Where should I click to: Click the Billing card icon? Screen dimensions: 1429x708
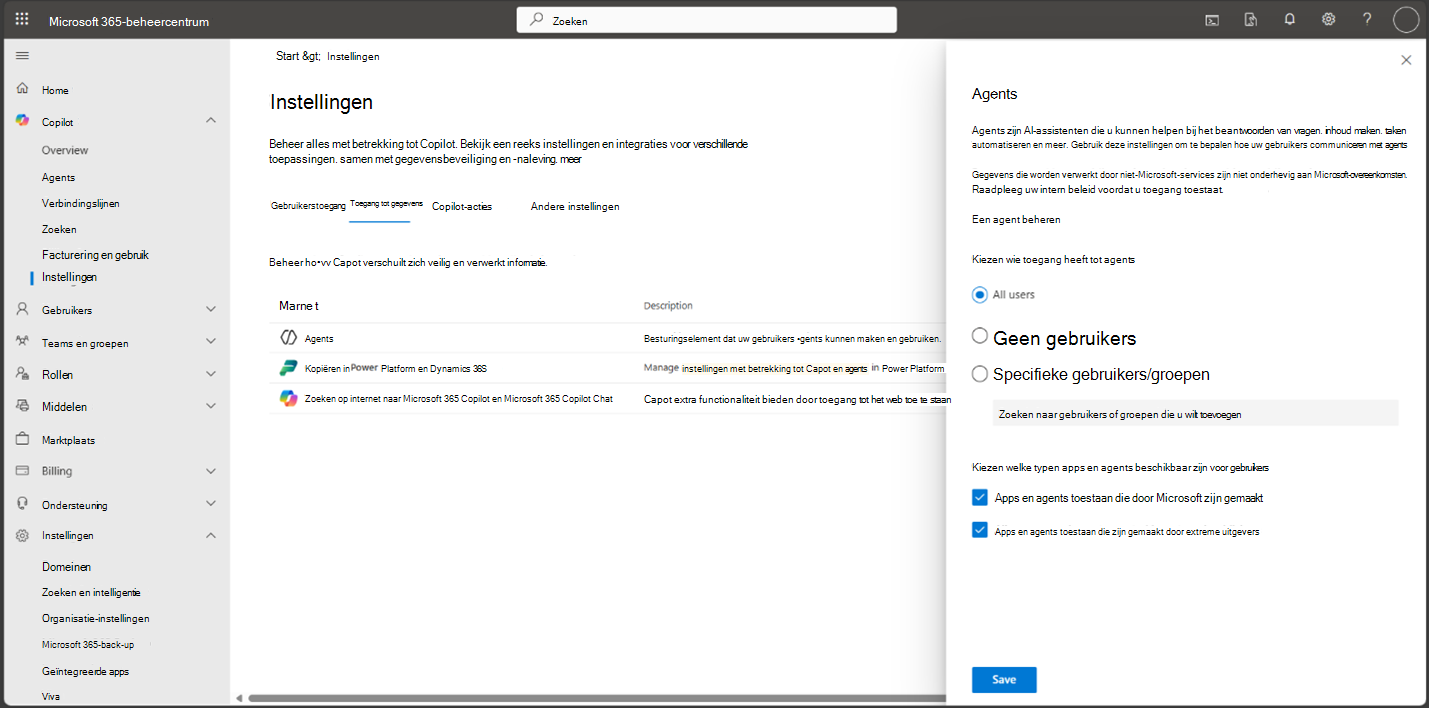tap(22, 471)
